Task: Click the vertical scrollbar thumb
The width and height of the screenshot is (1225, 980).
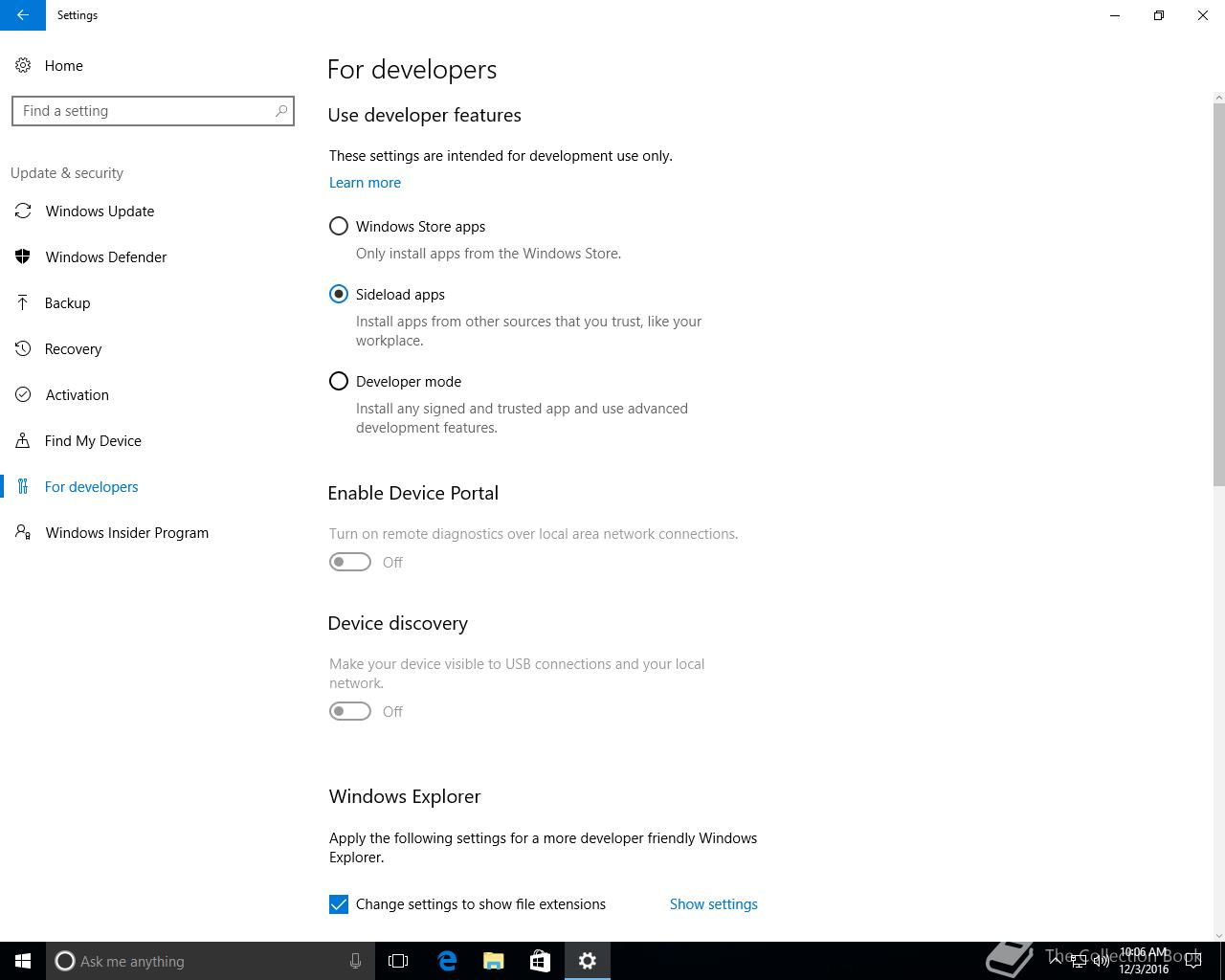Action: 1218,295
